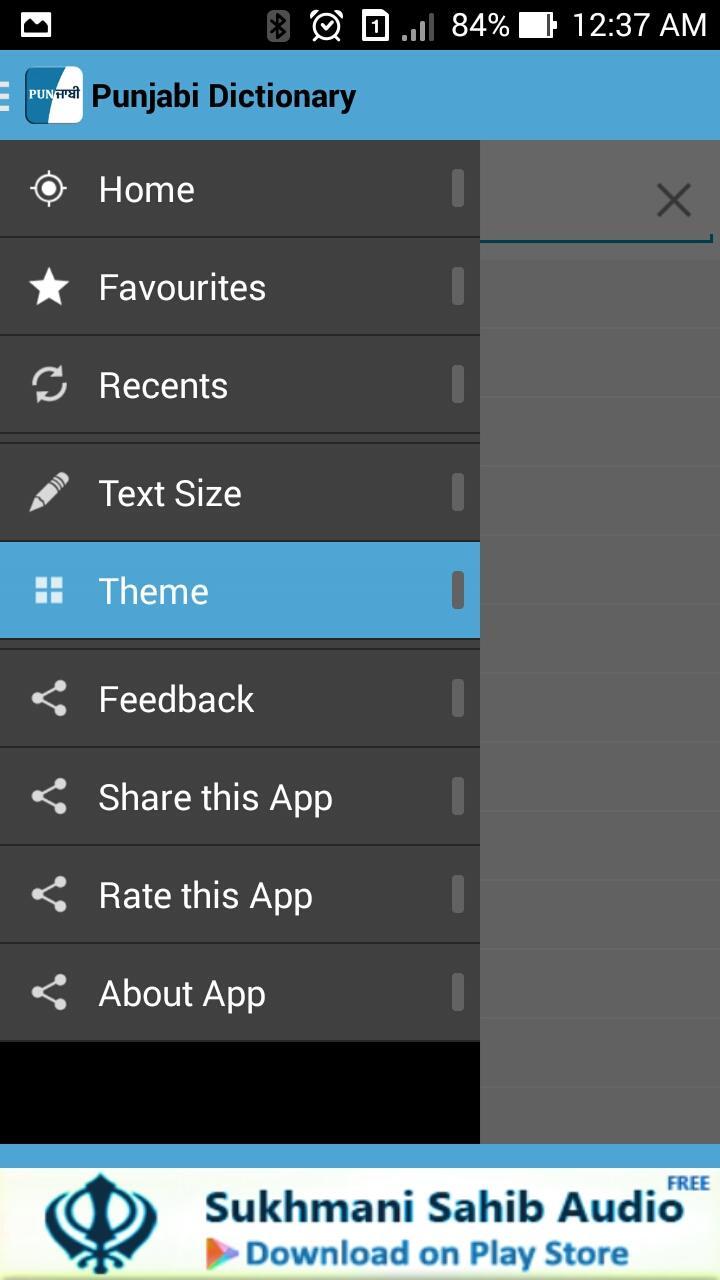Clear search with the X icon
Screen dimensions: 720x1280
click(x=674, y=200)
